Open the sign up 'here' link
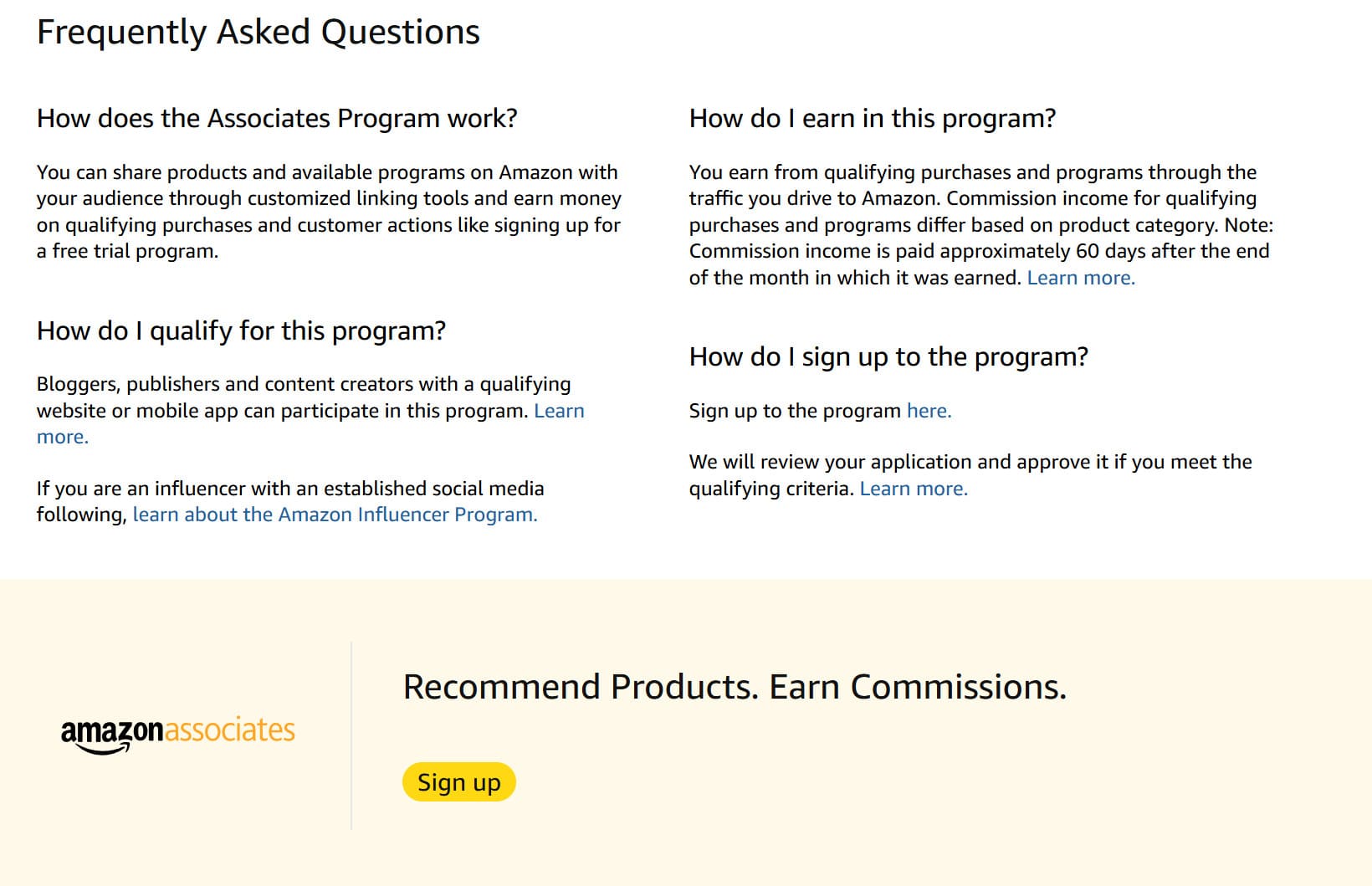 pos(928,411)
